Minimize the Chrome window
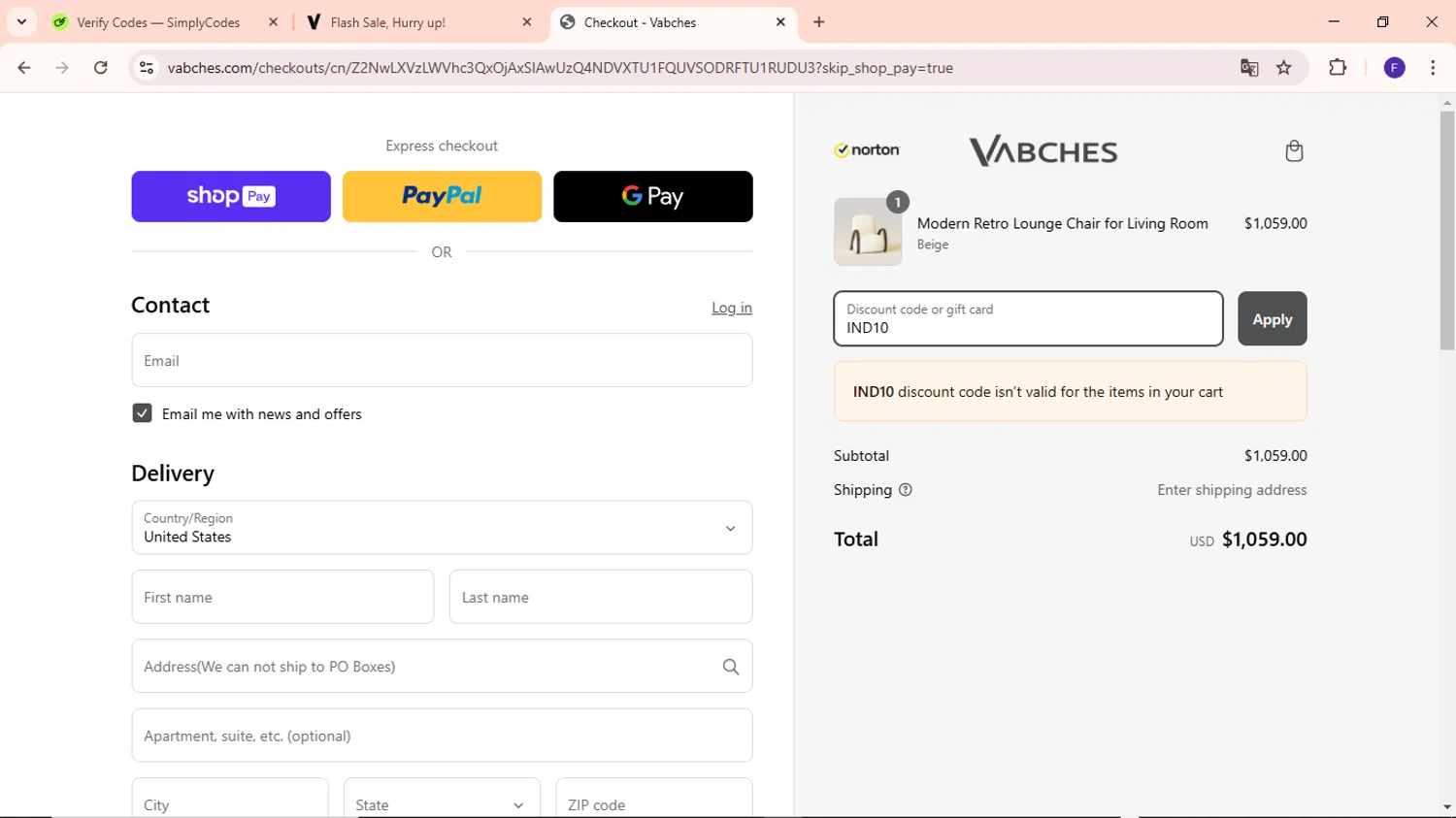The height and width of the screenshot is (818, 1456). [x=1334, y=21]
